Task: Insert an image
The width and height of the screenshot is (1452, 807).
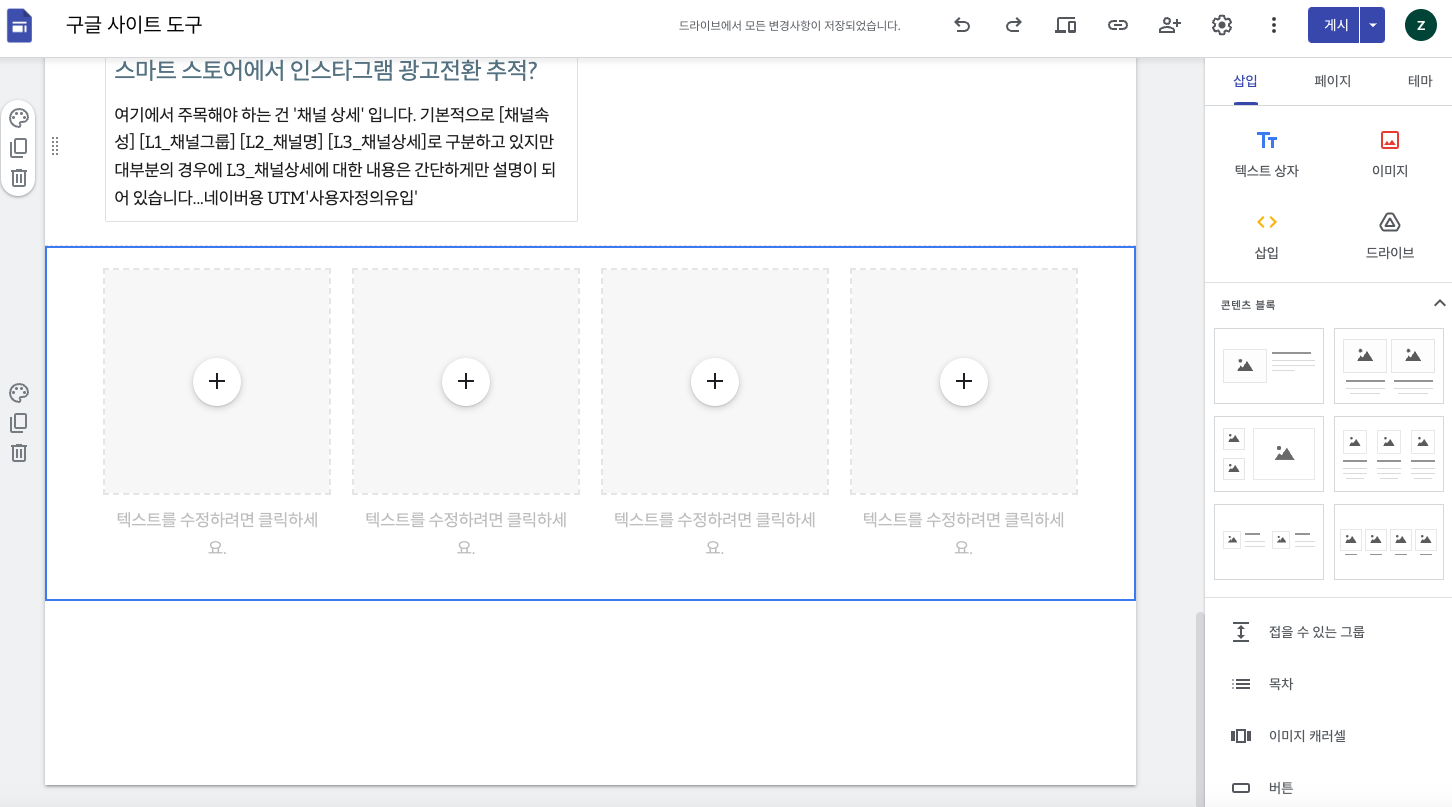Action: tap(1390, 153)
